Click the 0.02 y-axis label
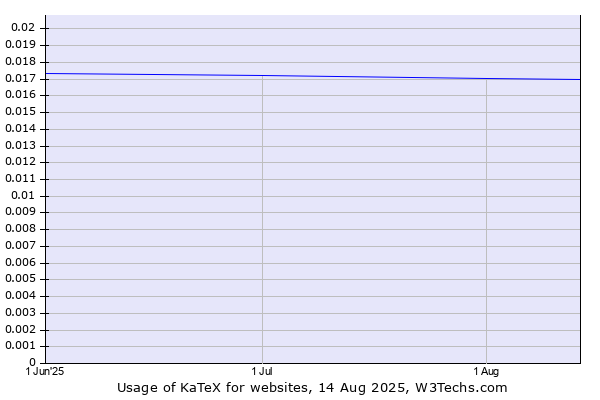The height and width of the screenshot is (400, 600). pyautogui.click(x=23, y=28)
